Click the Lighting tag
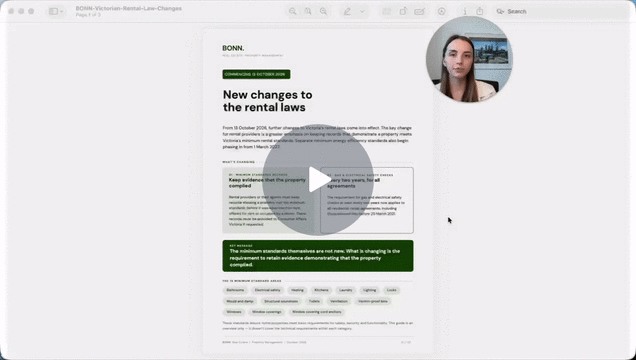 pos(370,290)
